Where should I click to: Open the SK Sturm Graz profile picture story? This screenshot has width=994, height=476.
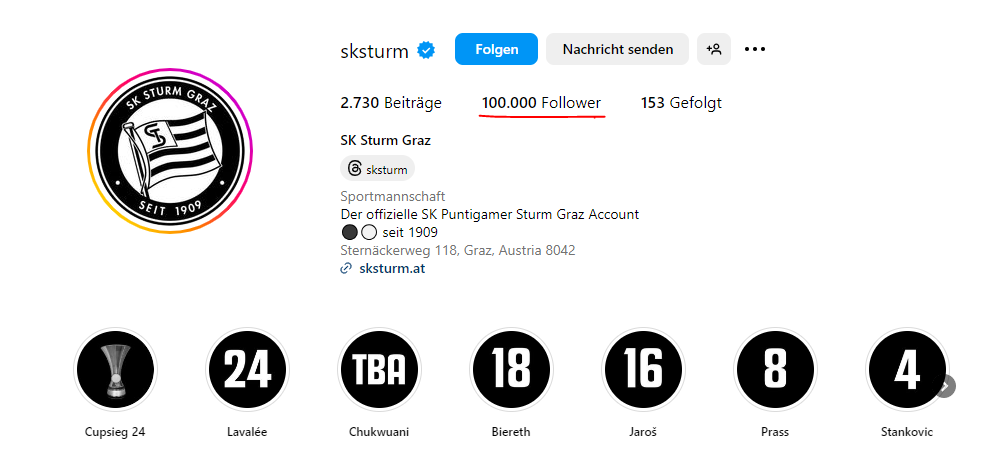170,151
